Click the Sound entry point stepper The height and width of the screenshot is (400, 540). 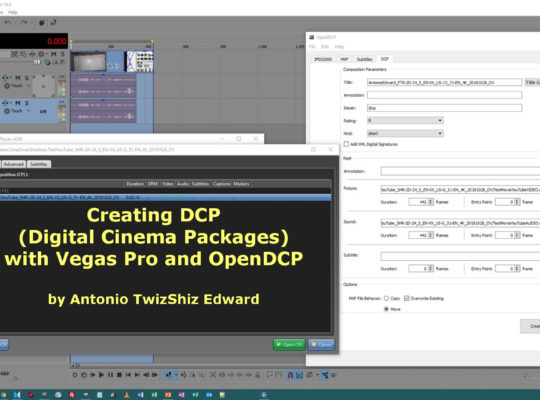[517, 235]
